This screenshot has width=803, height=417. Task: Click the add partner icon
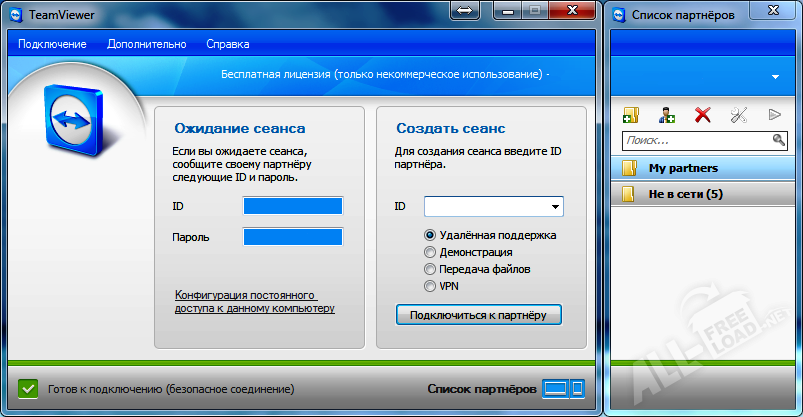[667, 115]
